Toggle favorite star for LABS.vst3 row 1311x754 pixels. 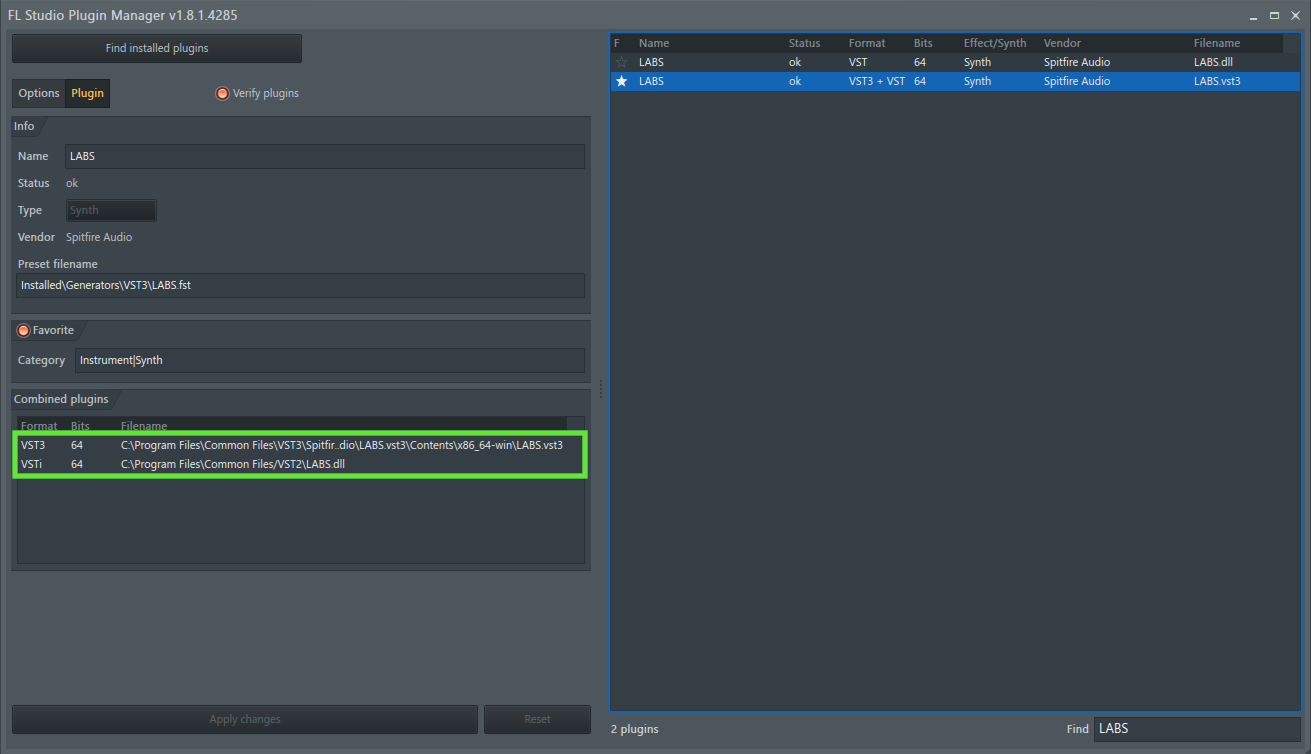pyautogui.click(x=621, y=81)
